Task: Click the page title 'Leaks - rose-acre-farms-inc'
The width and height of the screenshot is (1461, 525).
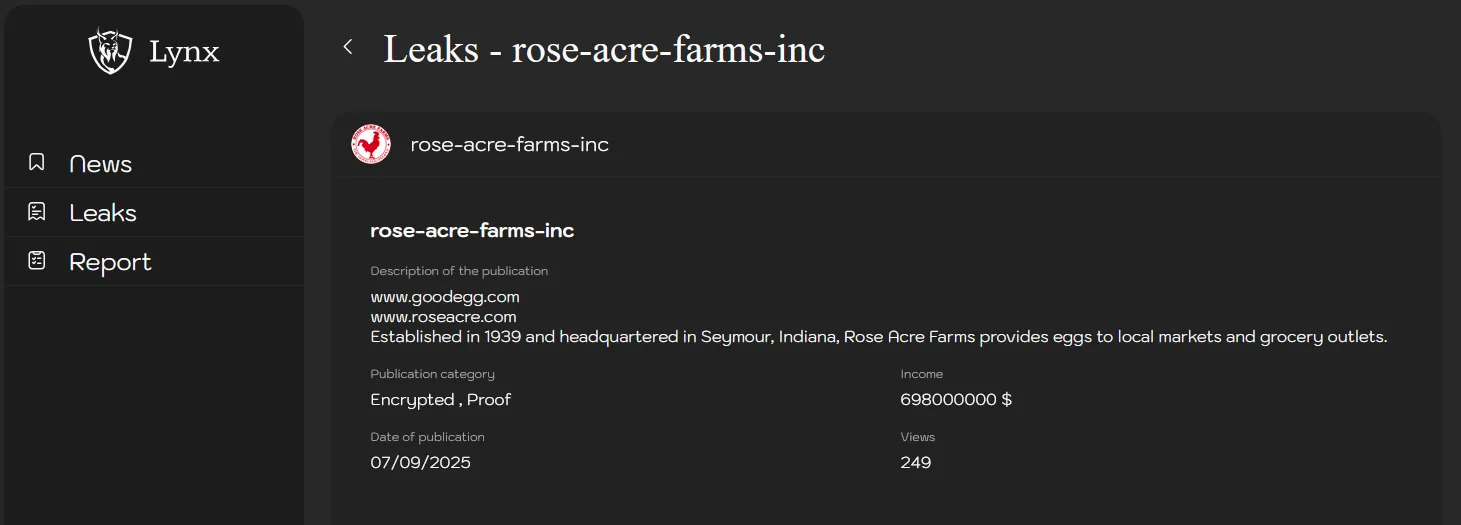Action: pos(604,49)
